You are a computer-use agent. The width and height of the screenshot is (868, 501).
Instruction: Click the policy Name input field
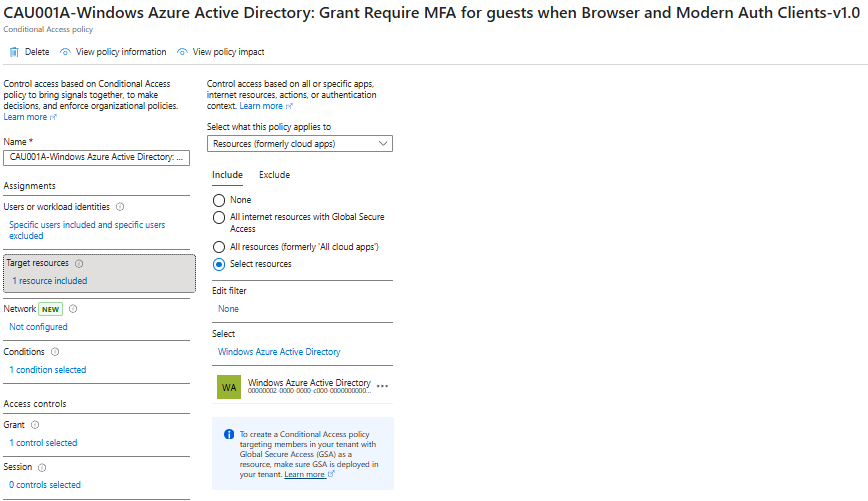tap(97, 157)
